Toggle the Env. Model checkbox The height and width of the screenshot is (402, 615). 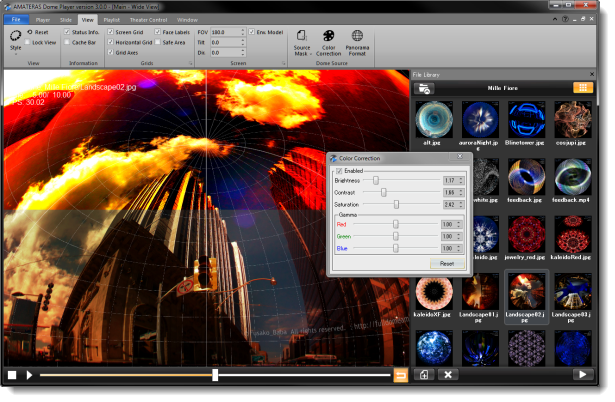(251, 32)
